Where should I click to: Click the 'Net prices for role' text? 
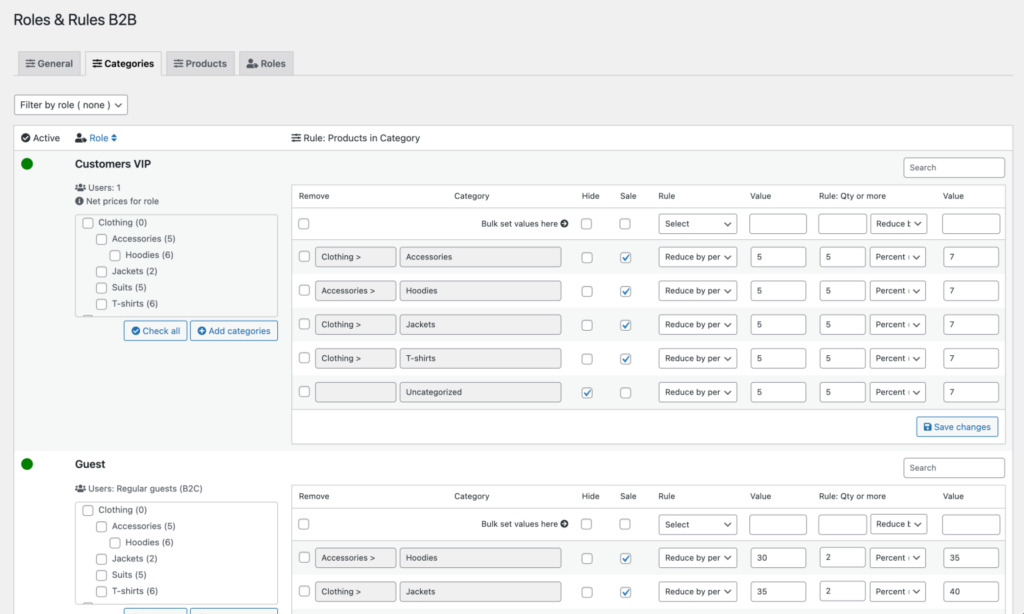122,201
